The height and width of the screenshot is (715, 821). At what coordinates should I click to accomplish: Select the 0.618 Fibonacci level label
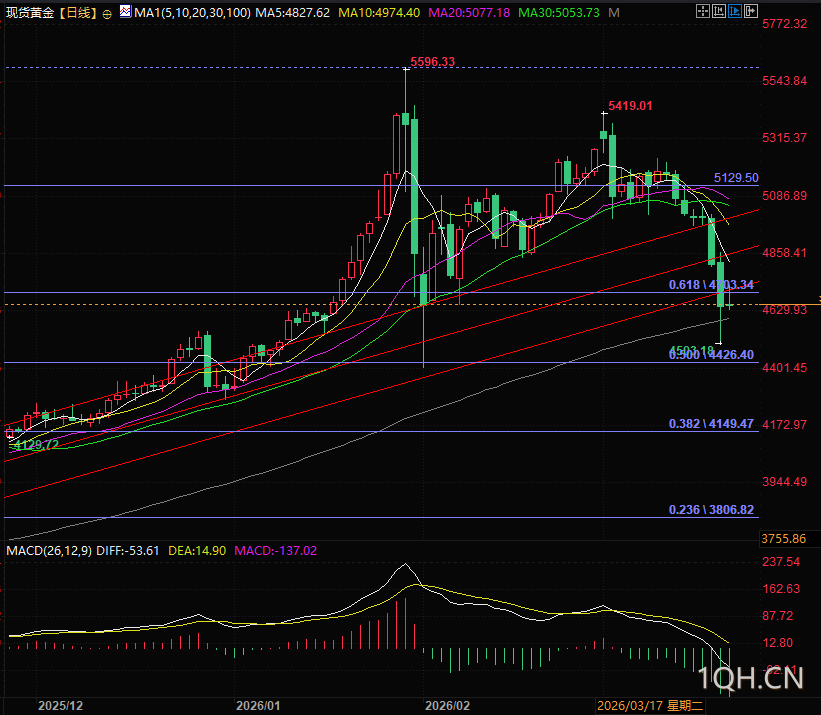click(x=711, y=285)
